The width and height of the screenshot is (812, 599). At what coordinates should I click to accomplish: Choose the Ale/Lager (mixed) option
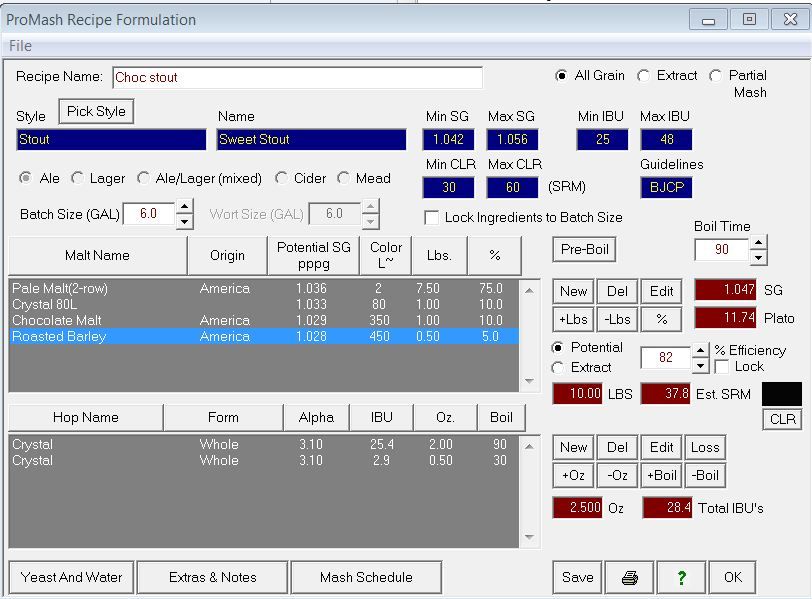click(143, 178)
